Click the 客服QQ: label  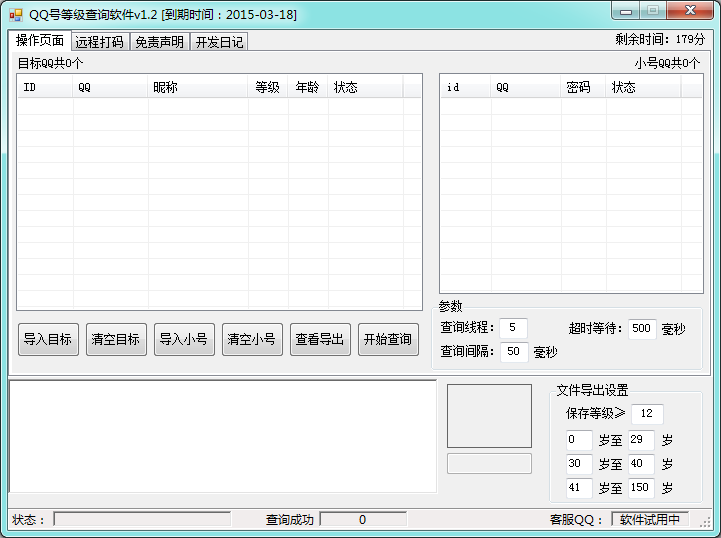576,520
